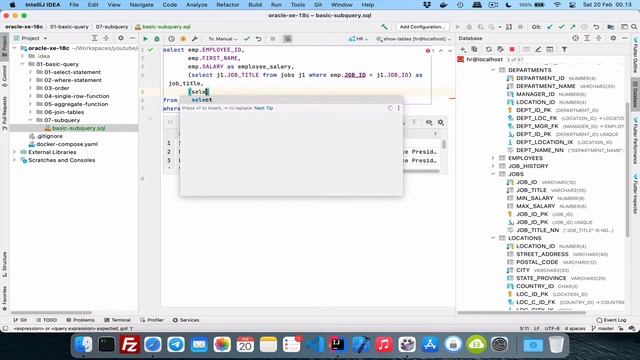Open the Project view selector dropdown
The height and width of the screenshot is (360, 640).
pos(31,38)
